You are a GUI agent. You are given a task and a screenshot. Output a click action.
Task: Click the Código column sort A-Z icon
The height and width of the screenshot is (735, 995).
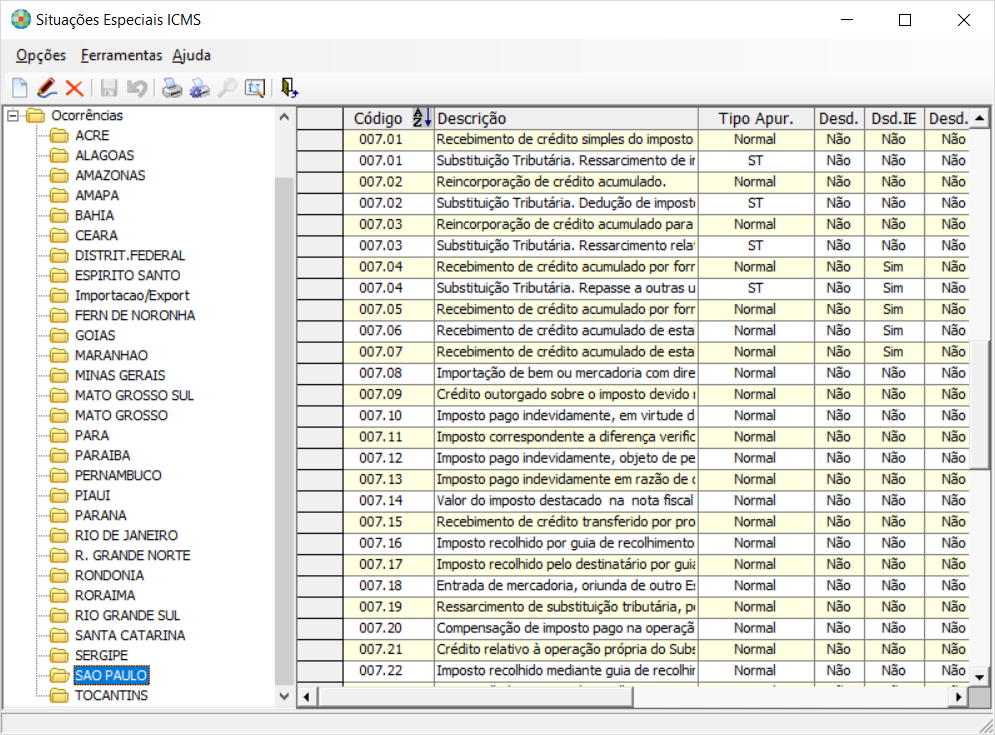coord(421,117)
